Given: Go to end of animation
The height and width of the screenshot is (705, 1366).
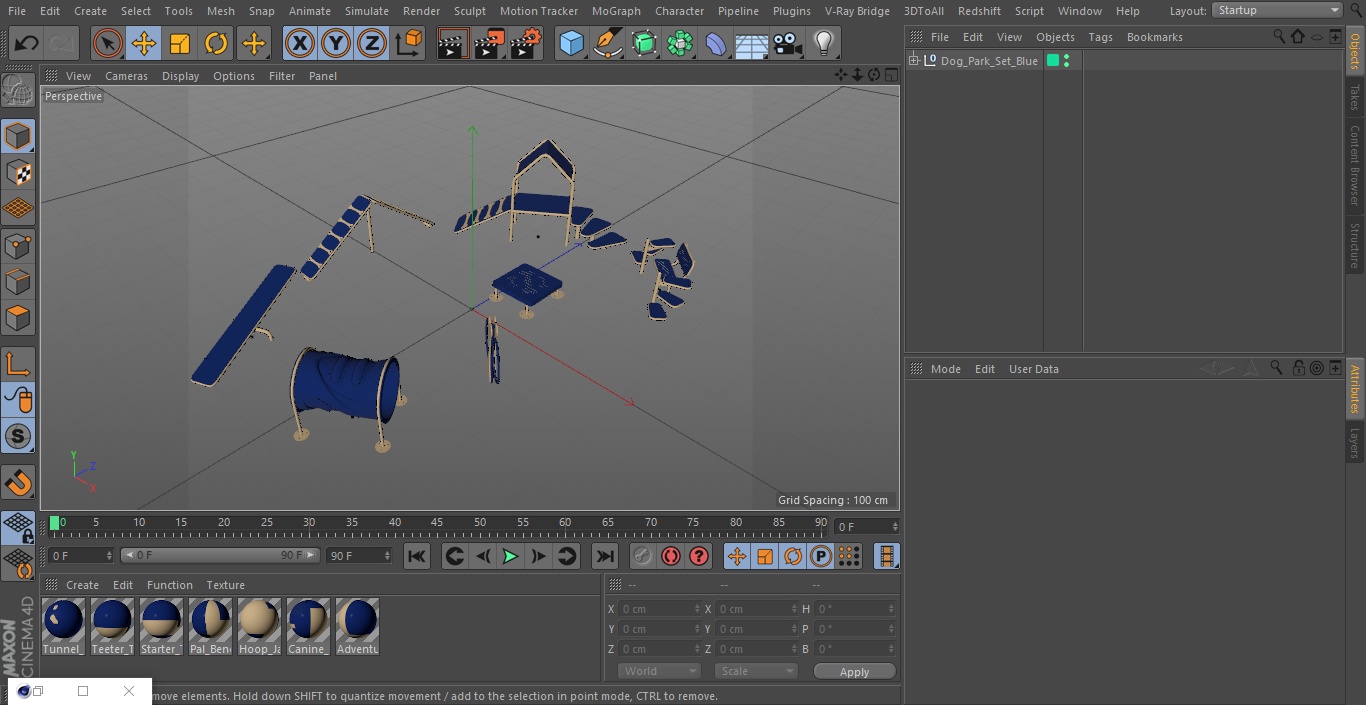Looking at the screenshot, I should pos(605,556).
